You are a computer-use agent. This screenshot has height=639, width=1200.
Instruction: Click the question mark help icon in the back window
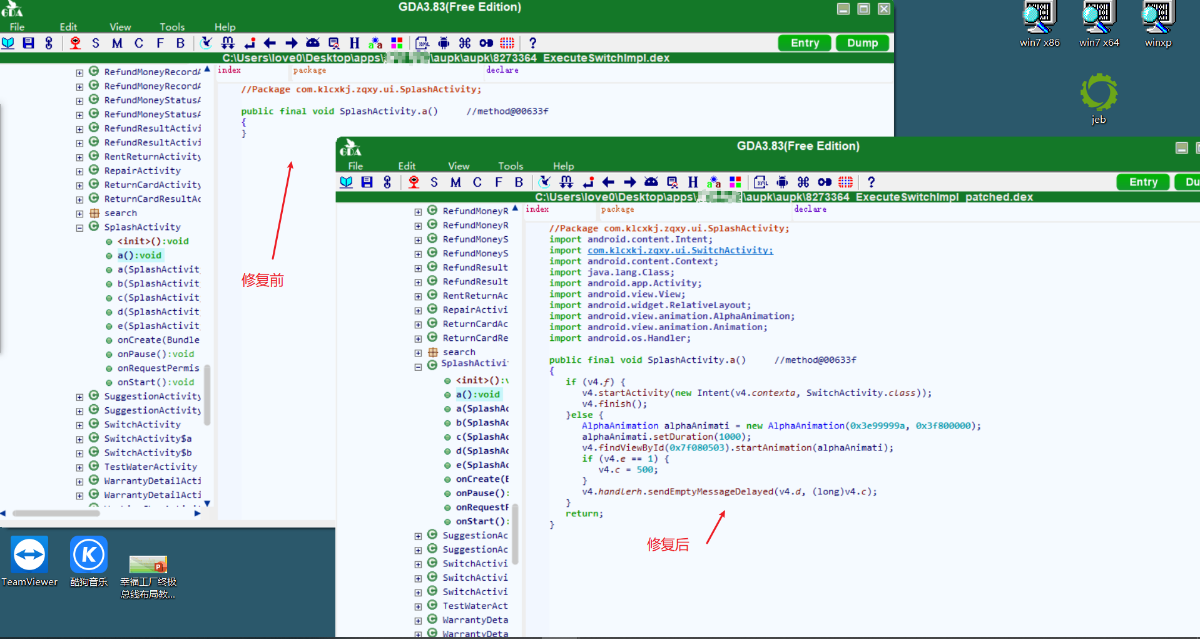point(532,43)
